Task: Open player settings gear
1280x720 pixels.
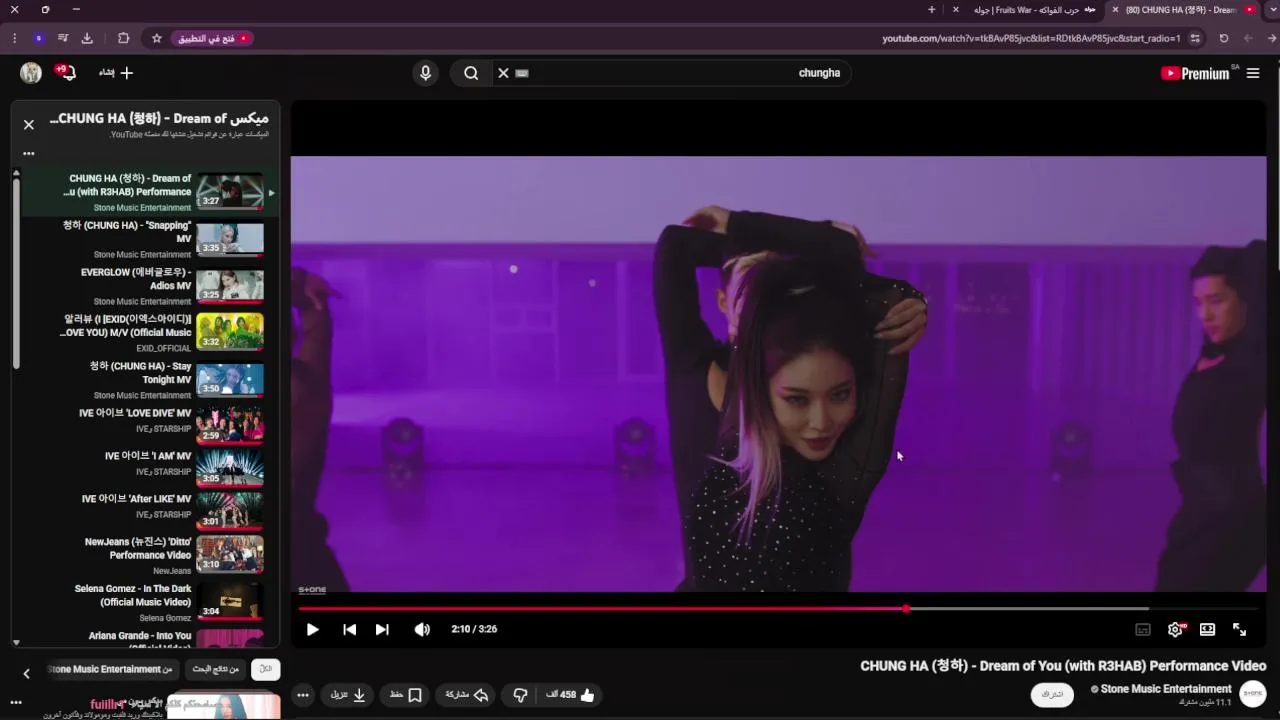Action: click(1175, 629)
